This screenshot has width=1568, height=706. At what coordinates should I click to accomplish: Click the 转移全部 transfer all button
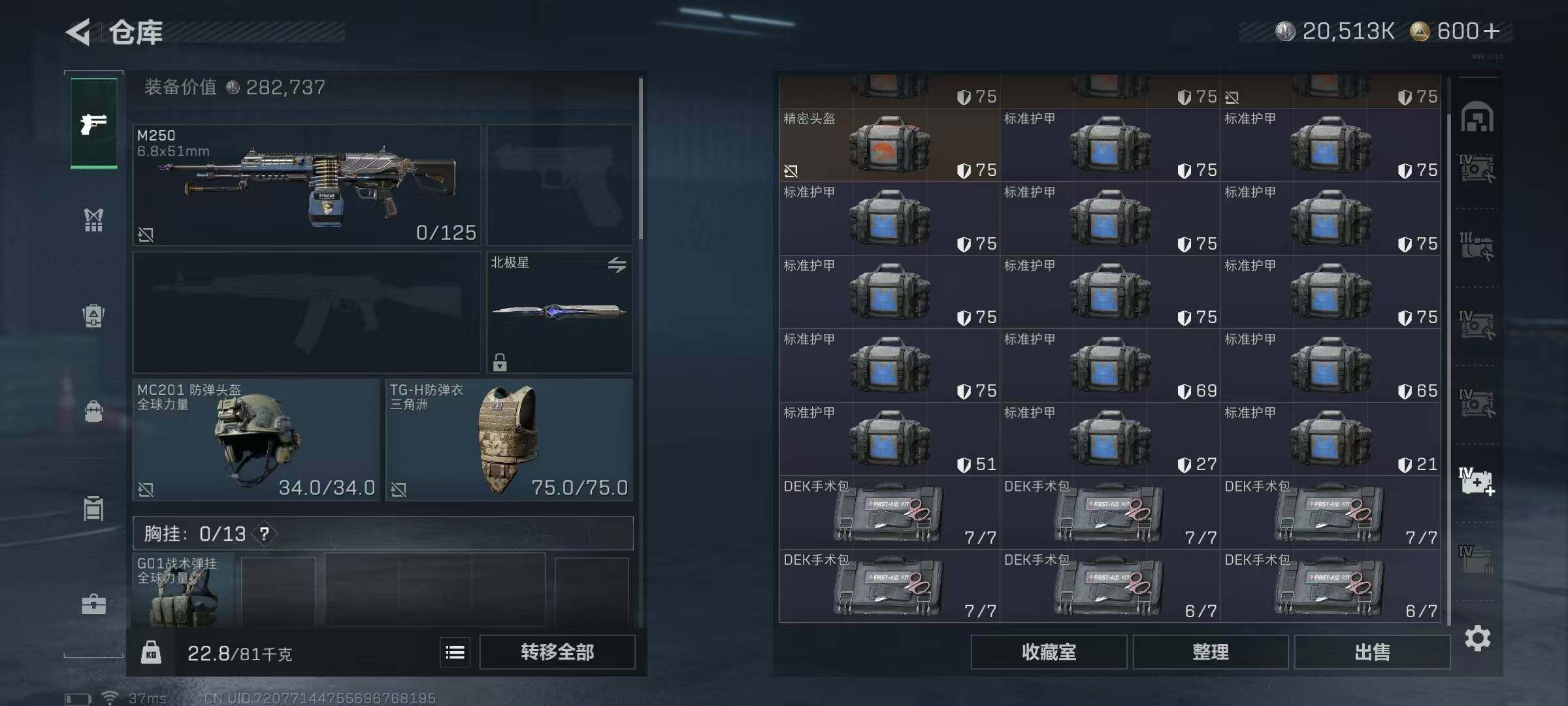coord(557,652)
